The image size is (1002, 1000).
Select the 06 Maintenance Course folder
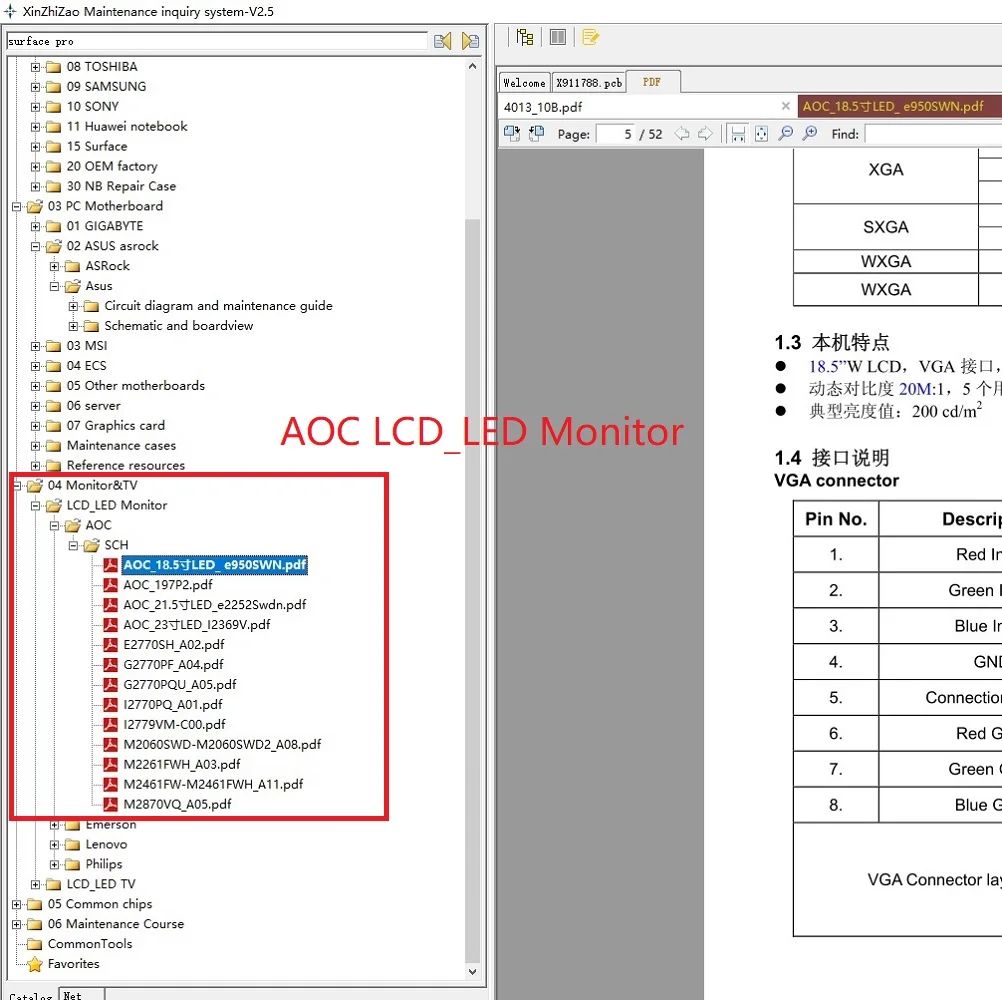(116, 924)
